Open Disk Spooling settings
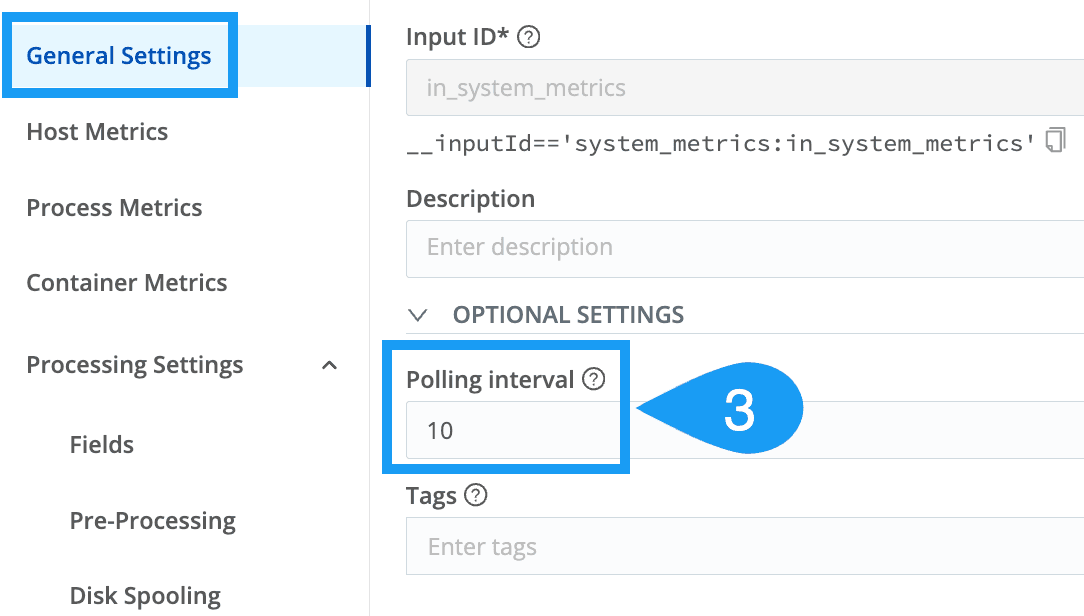 pyautogui.click(x=145, y=596)
